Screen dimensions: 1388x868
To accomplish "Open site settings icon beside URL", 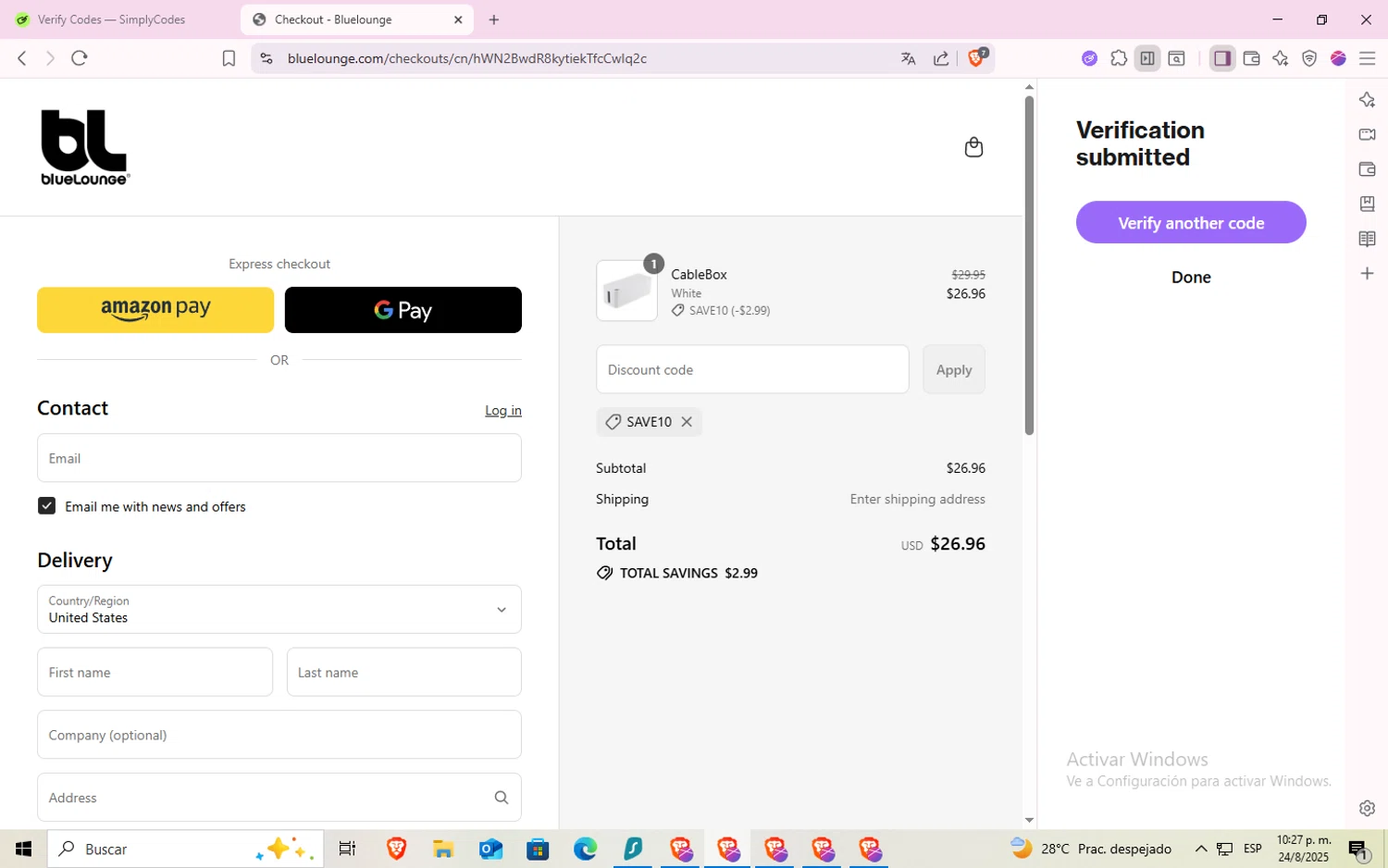I will tap(266, 58).
